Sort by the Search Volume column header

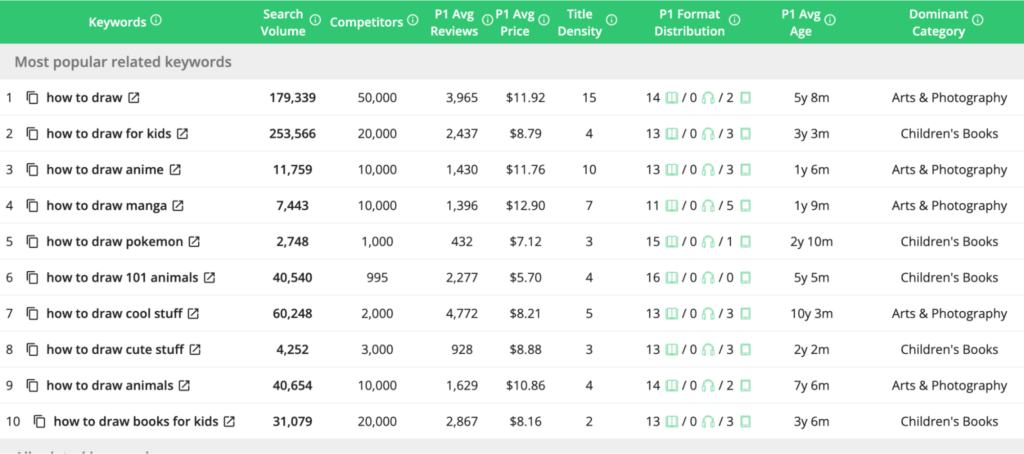coord(283,22)
